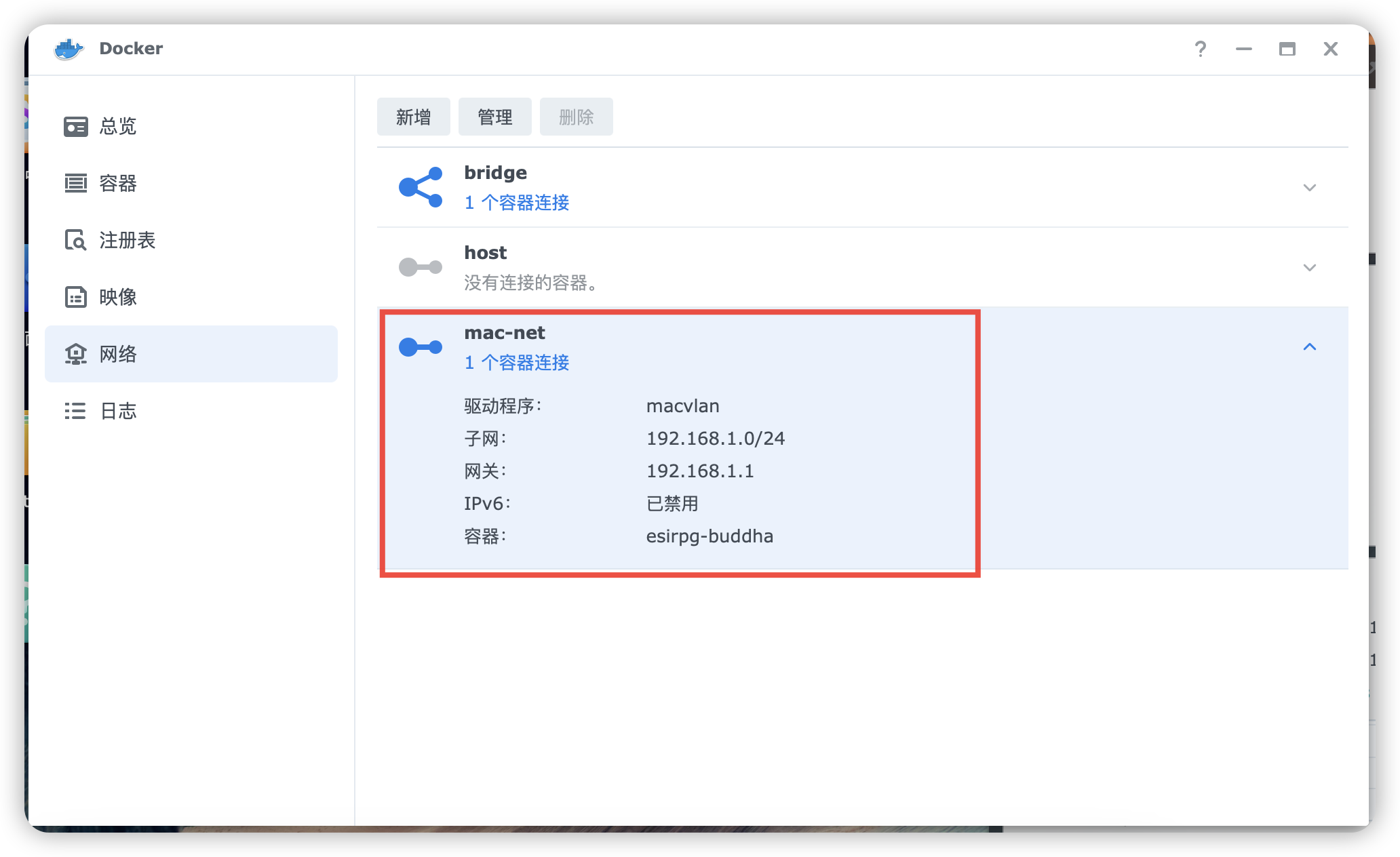Switch to the 注册表 registry section

[191, 240]
